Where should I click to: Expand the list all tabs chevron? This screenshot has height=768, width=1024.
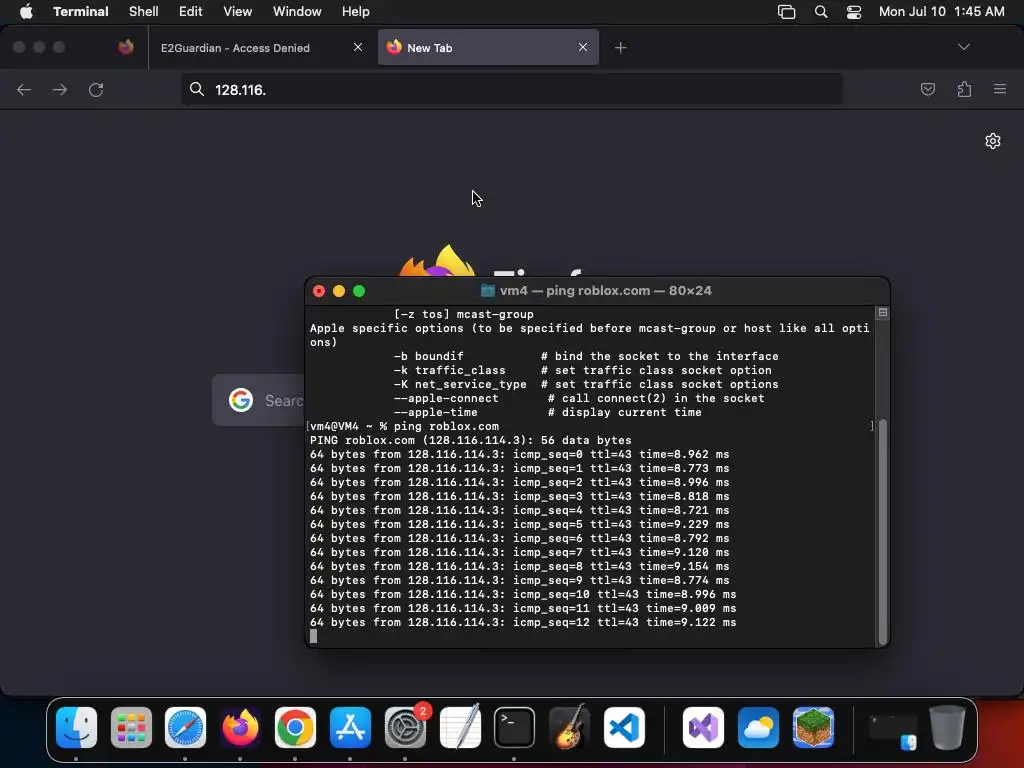964,47
